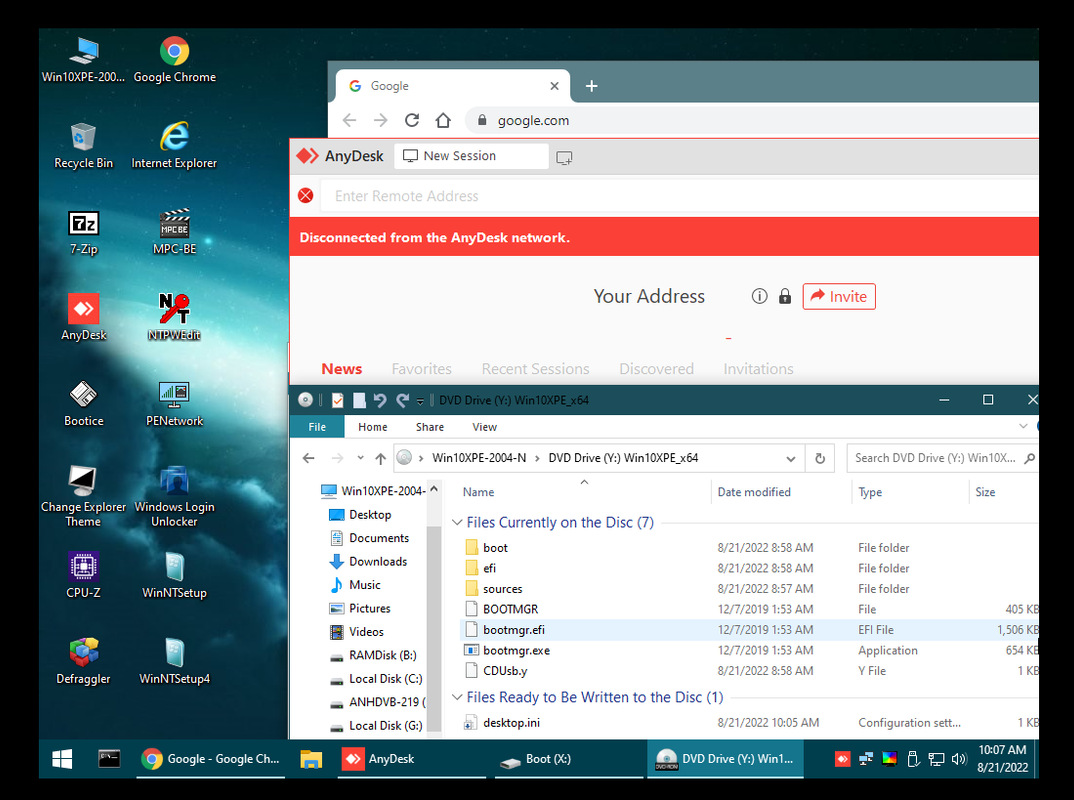
Task: Click Chrome reload page button
Action: [x=412, y=121]
